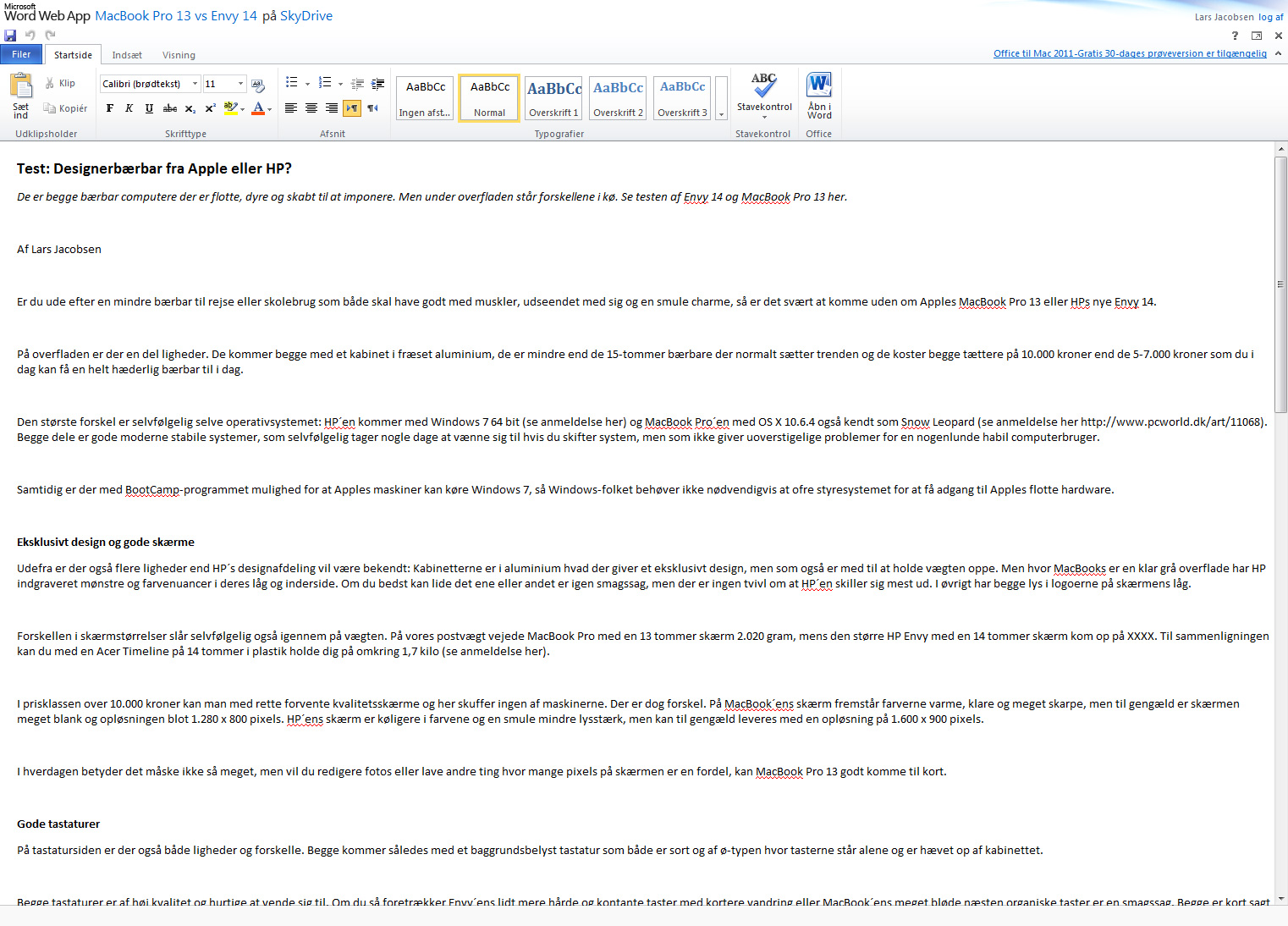
Task: Apply the Overskrift 3 style
Action: point(682,98)
